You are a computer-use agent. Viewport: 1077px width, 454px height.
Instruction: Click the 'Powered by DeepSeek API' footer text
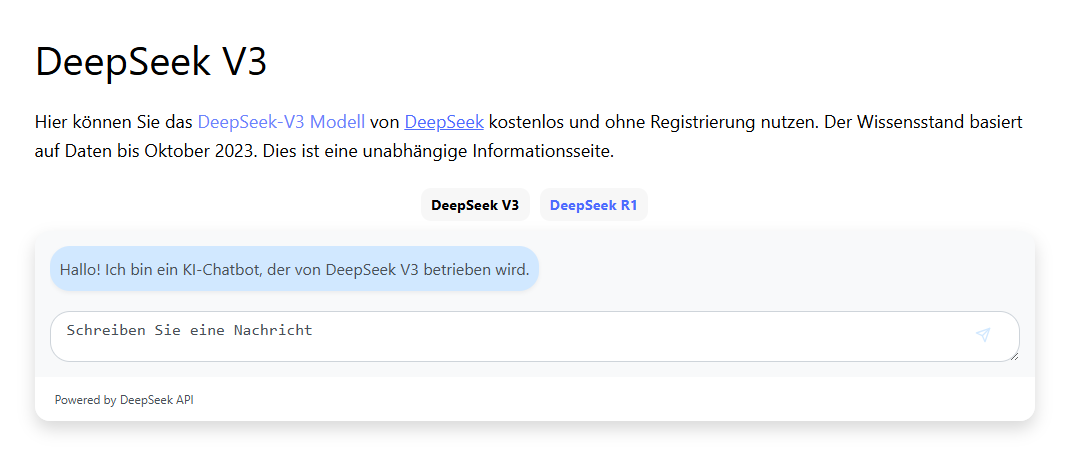[124, 400]
